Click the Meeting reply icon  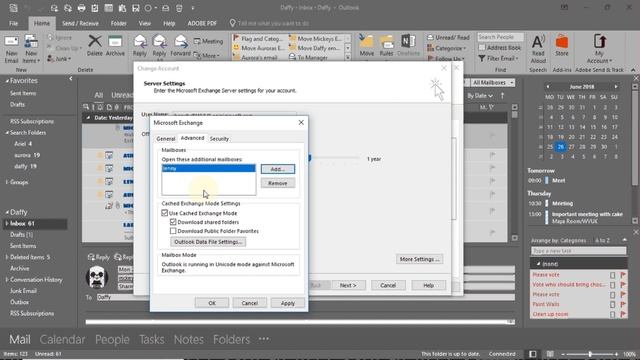(209, 41)
